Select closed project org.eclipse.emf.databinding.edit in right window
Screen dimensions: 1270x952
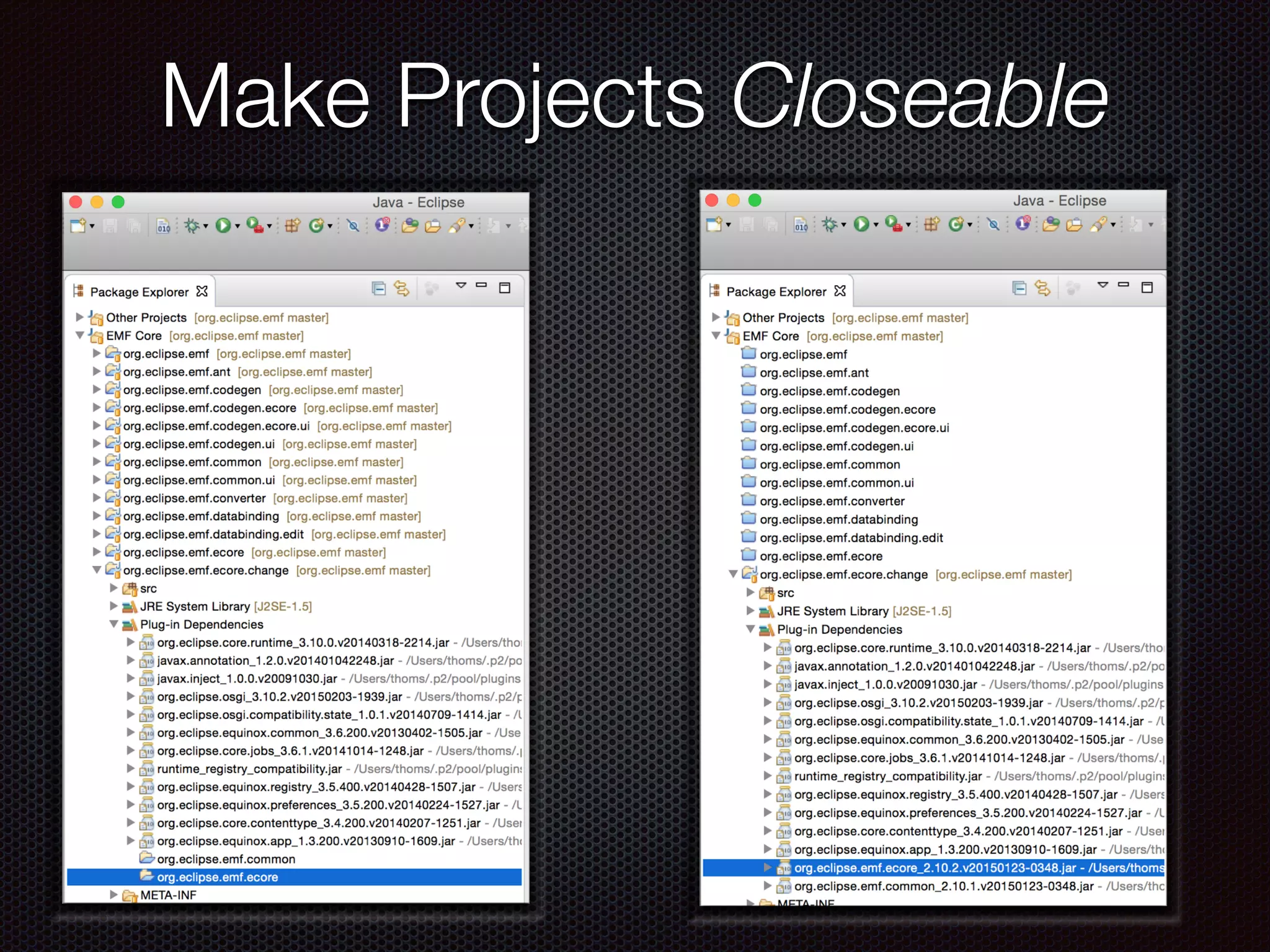851,538
